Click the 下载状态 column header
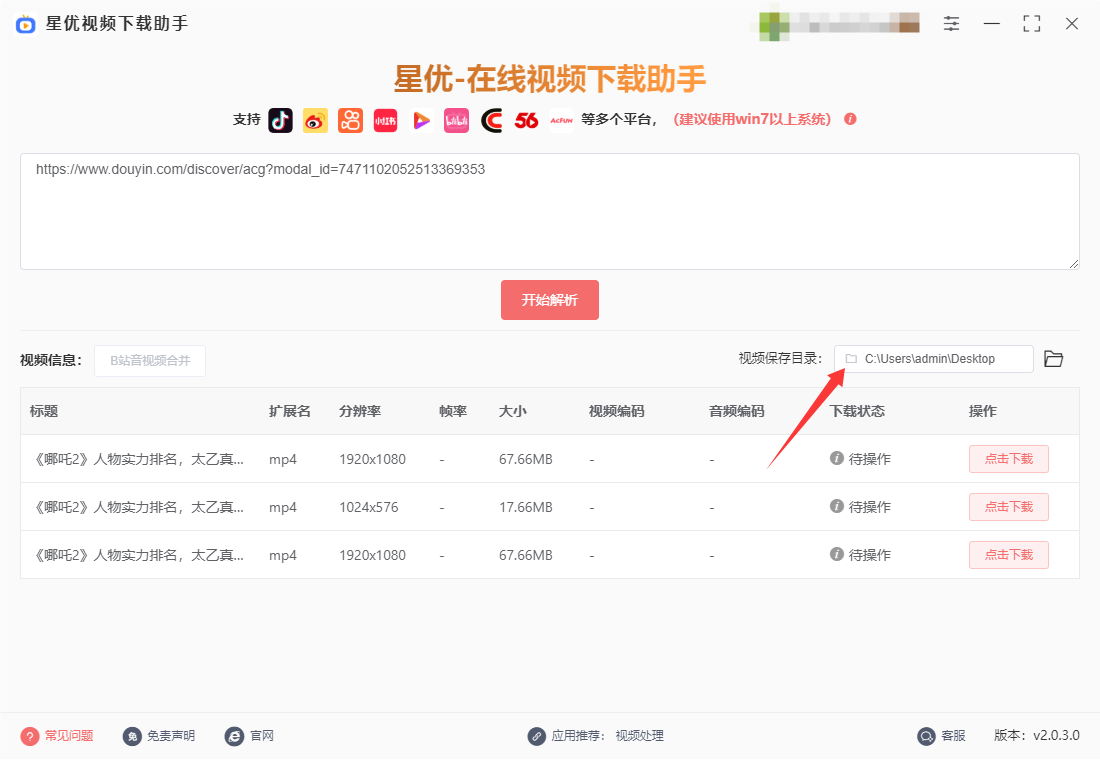Viewport: 1100px width, 760px height. (857, 411)
